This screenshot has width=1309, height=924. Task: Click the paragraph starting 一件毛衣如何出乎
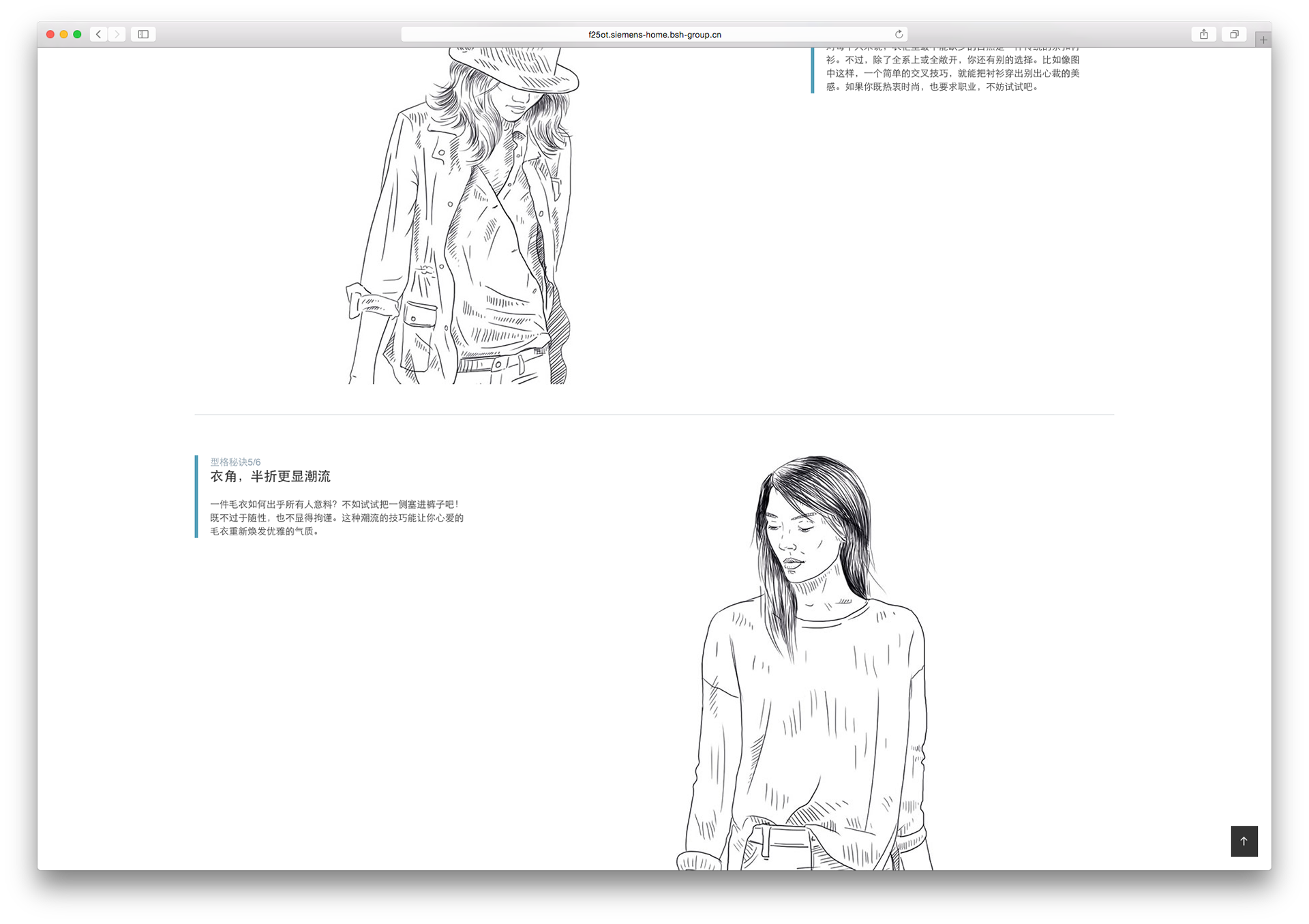(337, 518)
